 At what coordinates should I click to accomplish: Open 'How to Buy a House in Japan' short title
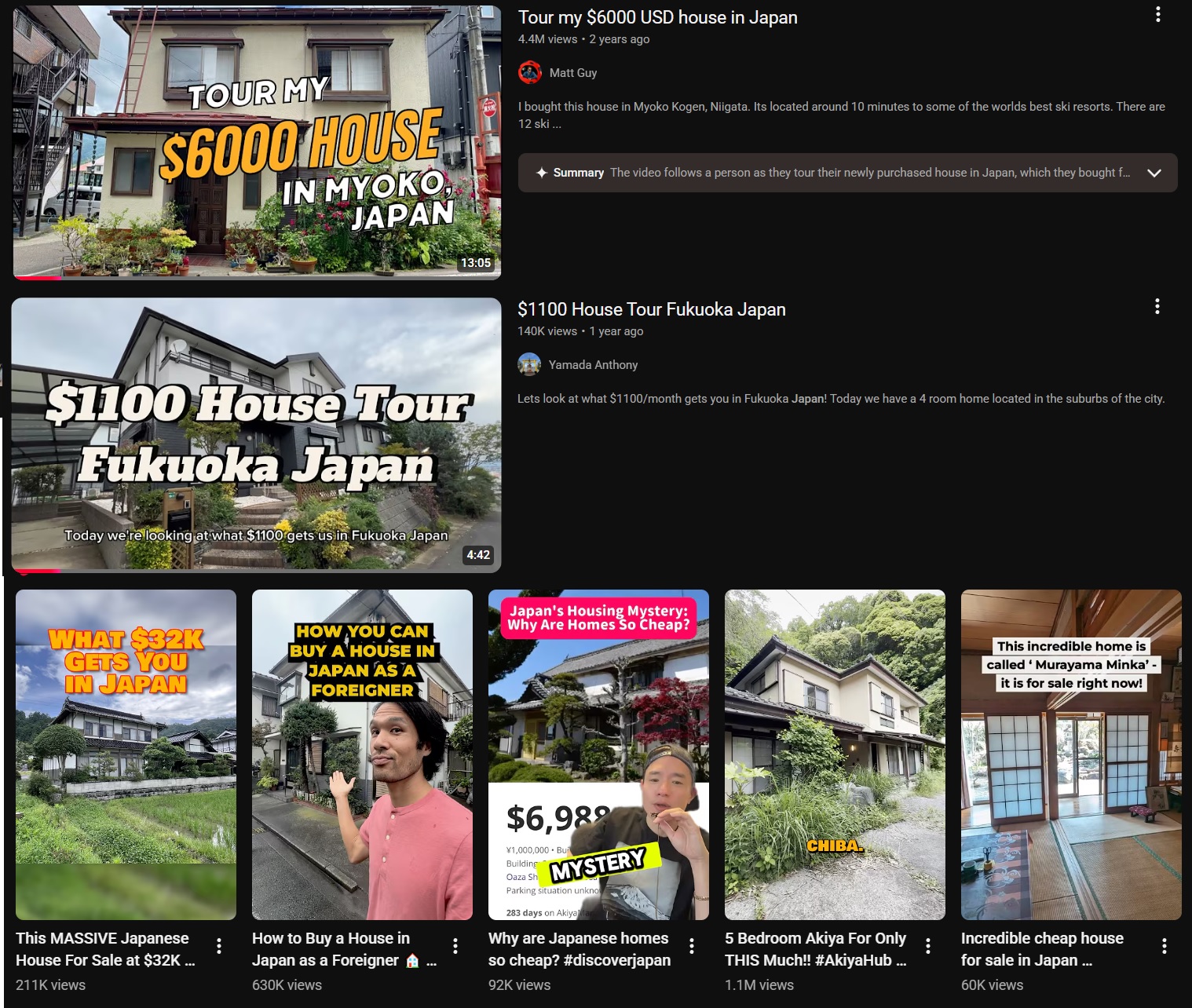coord(344,949)
